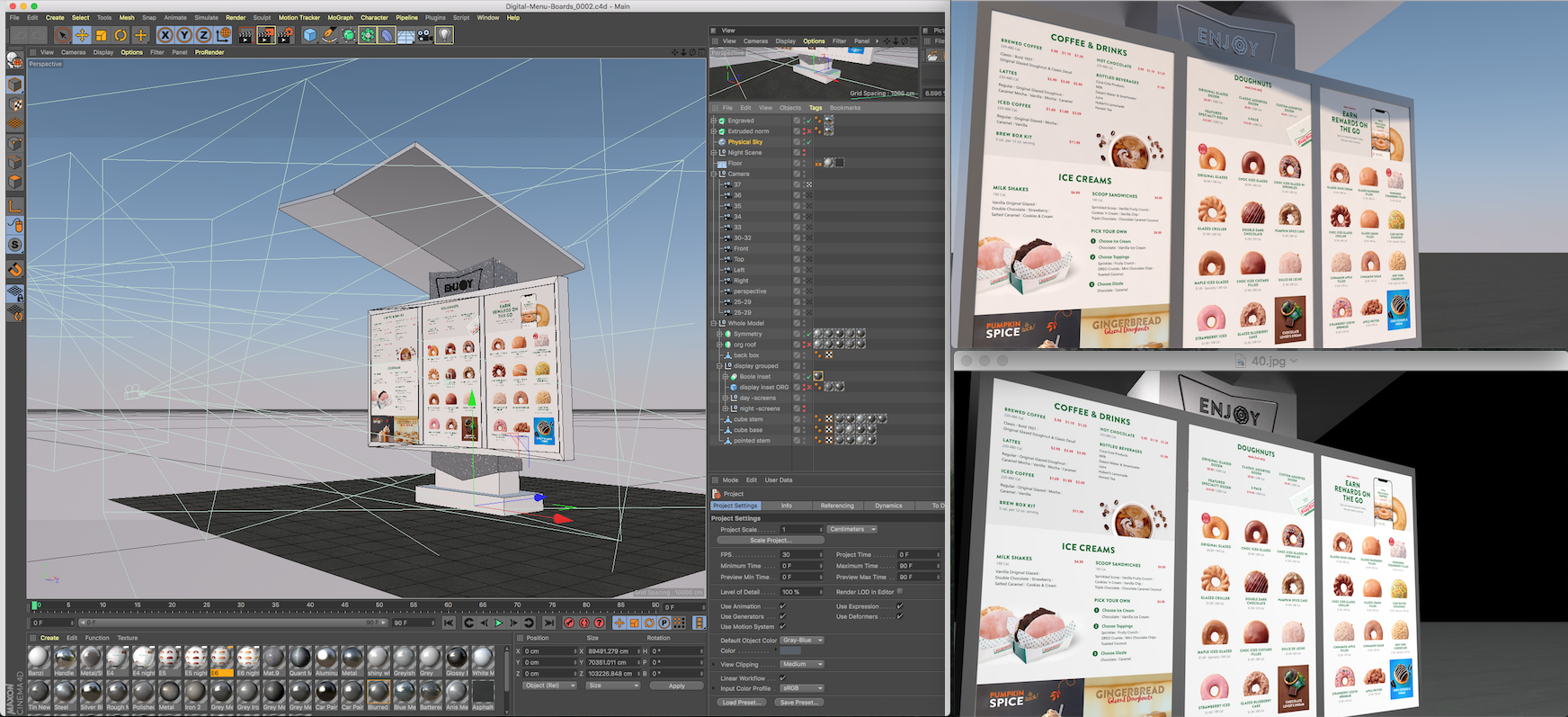1568x717 pixels.
Task: Click the green Array generator icon
Action: click(x=368, y=35)
